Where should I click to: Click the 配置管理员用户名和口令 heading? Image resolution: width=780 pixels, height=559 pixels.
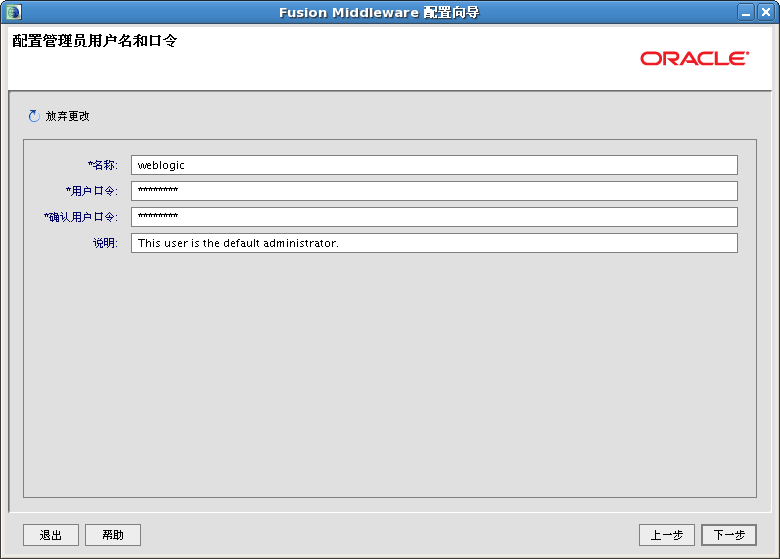click(x=95, y=41)
